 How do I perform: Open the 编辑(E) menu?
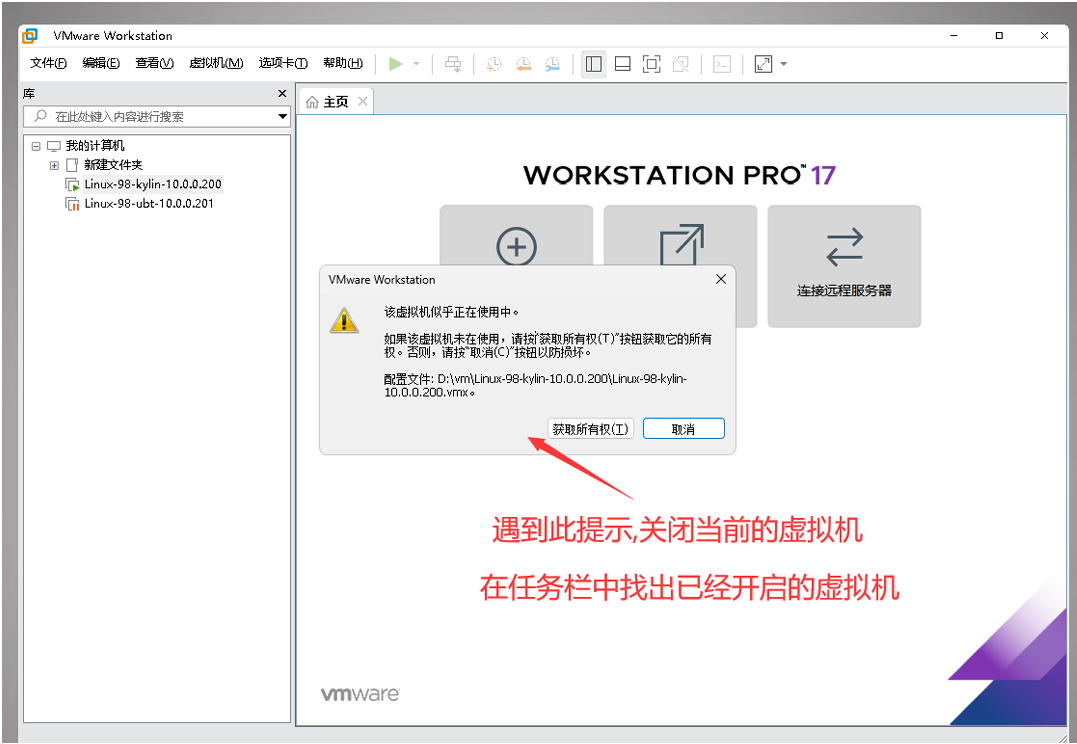click(101, 63)
